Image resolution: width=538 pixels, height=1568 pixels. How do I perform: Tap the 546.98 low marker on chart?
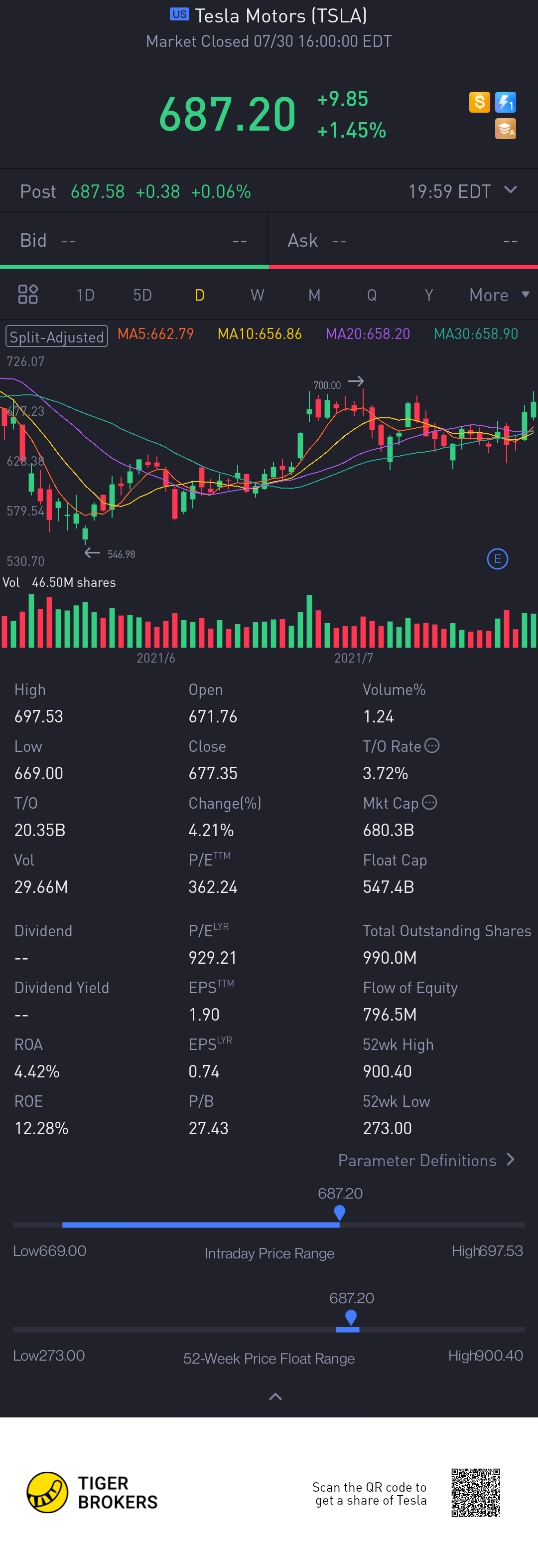pos(110,553)
